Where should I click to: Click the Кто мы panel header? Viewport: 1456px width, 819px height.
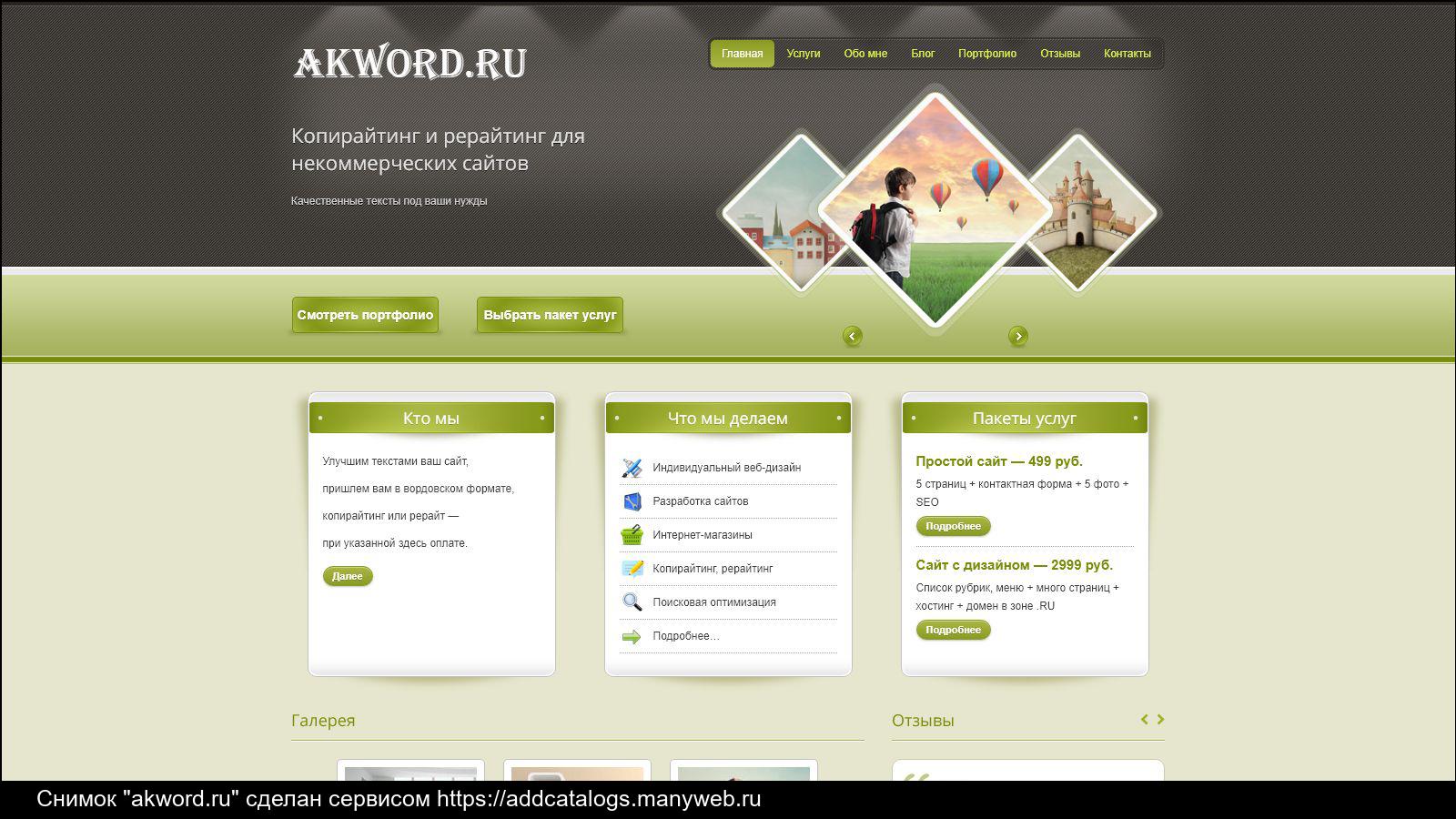tap(431, 419)
